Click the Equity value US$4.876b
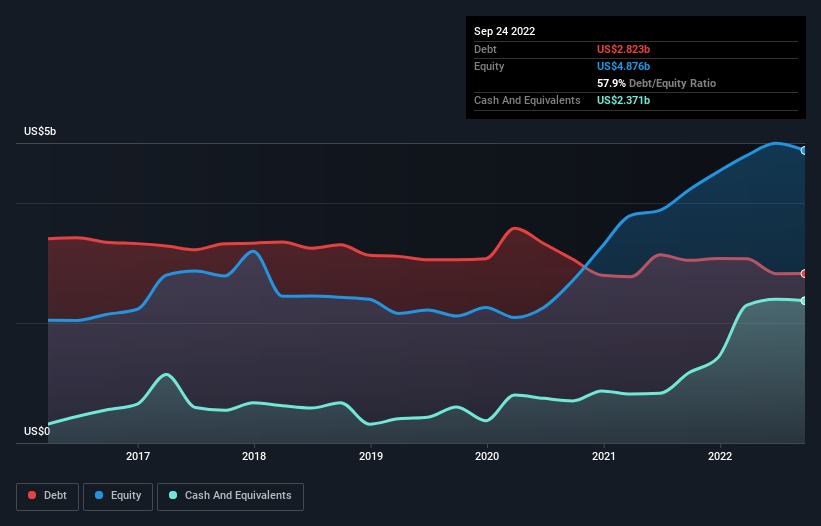The image size is (821, 526). 624,66
